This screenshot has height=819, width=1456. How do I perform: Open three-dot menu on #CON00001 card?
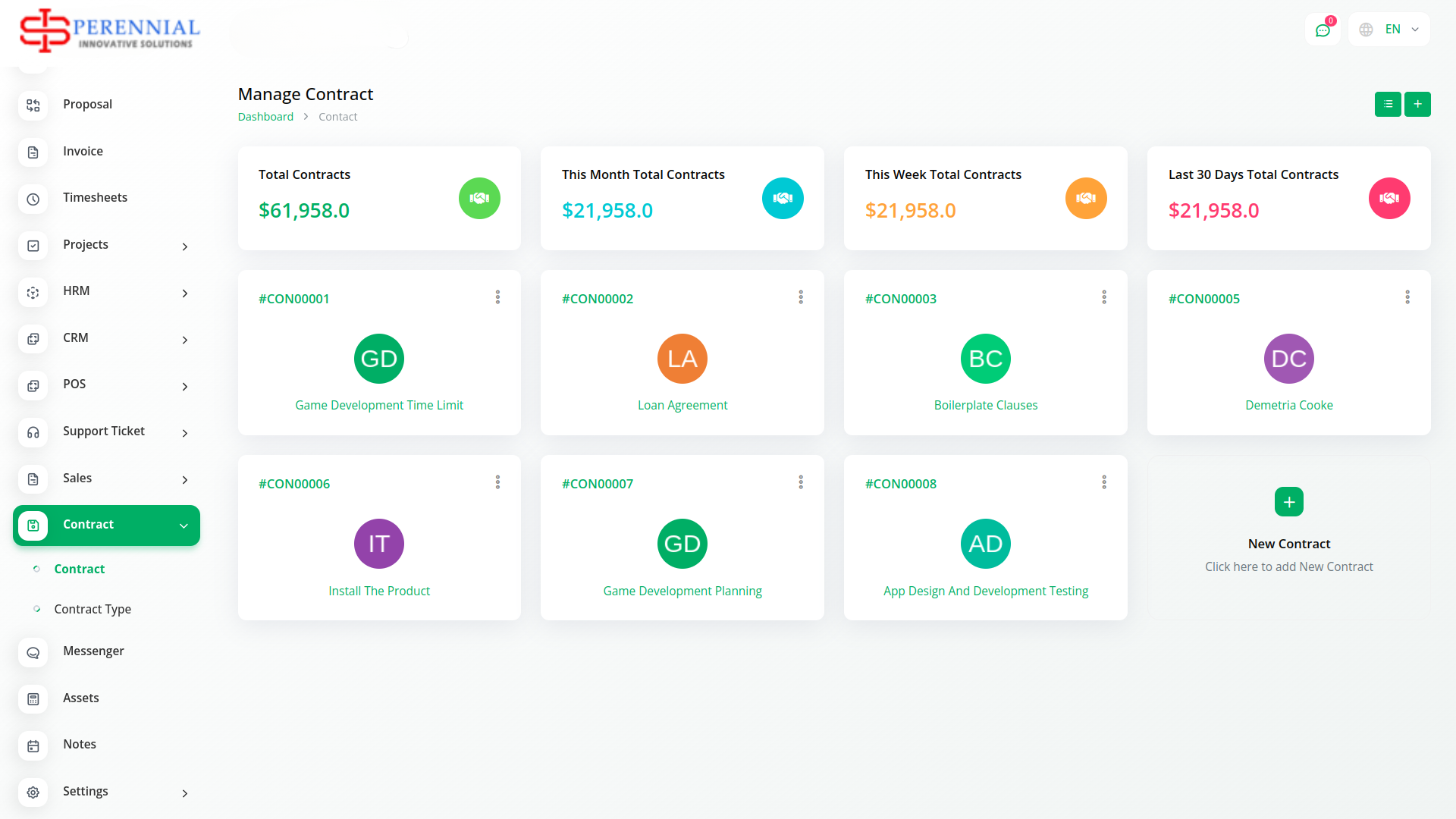point(497,297)
